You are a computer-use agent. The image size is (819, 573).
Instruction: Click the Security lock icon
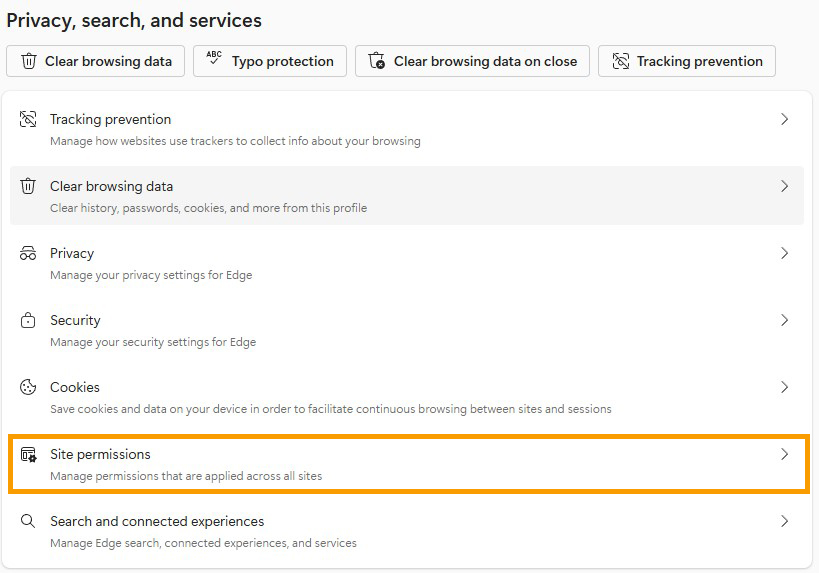click(x=28, y=321)
